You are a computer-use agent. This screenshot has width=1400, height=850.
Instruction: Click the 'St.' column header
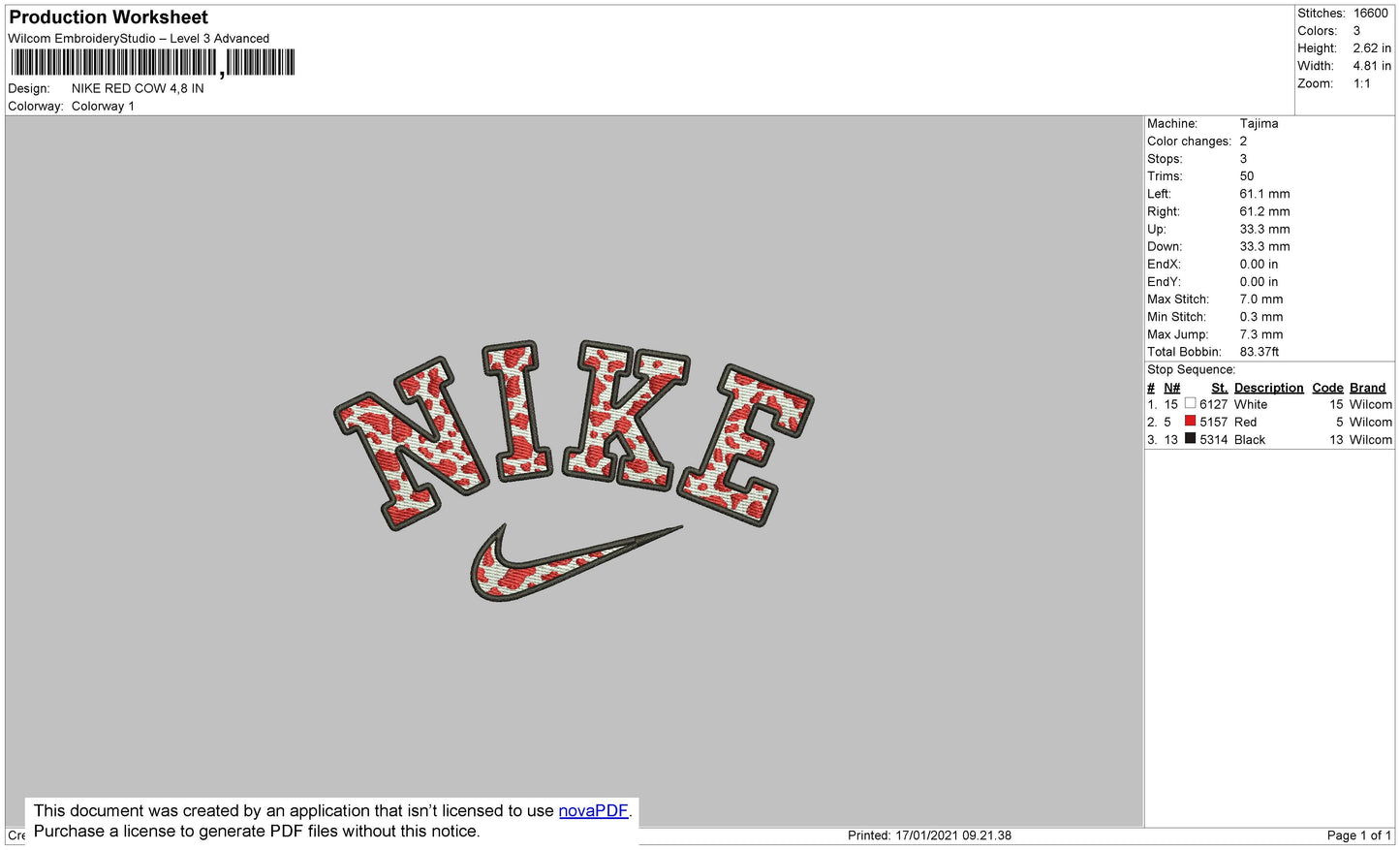point(1219,388)
